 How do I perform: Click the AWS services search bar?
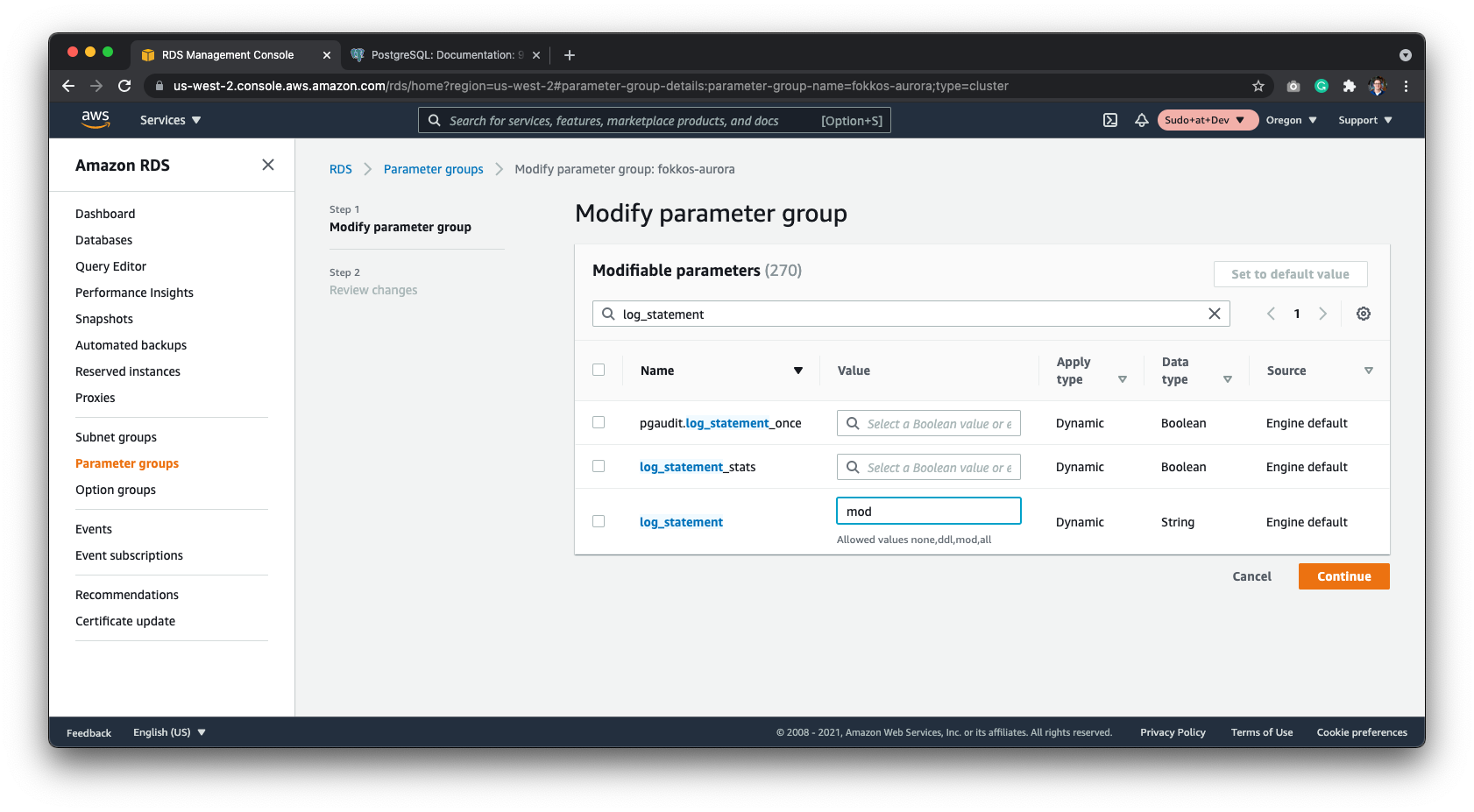[655, 120]
